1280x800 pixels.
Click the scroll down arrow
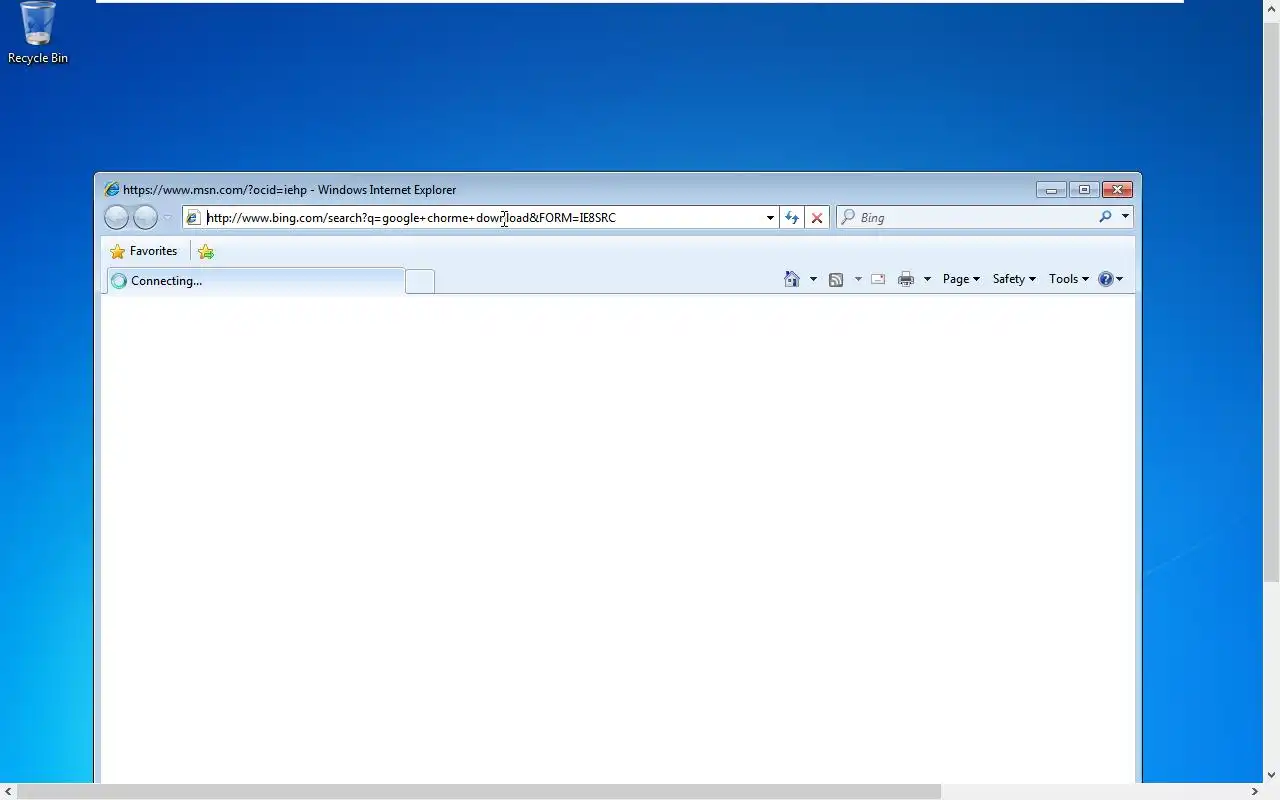pos(1271,775)
